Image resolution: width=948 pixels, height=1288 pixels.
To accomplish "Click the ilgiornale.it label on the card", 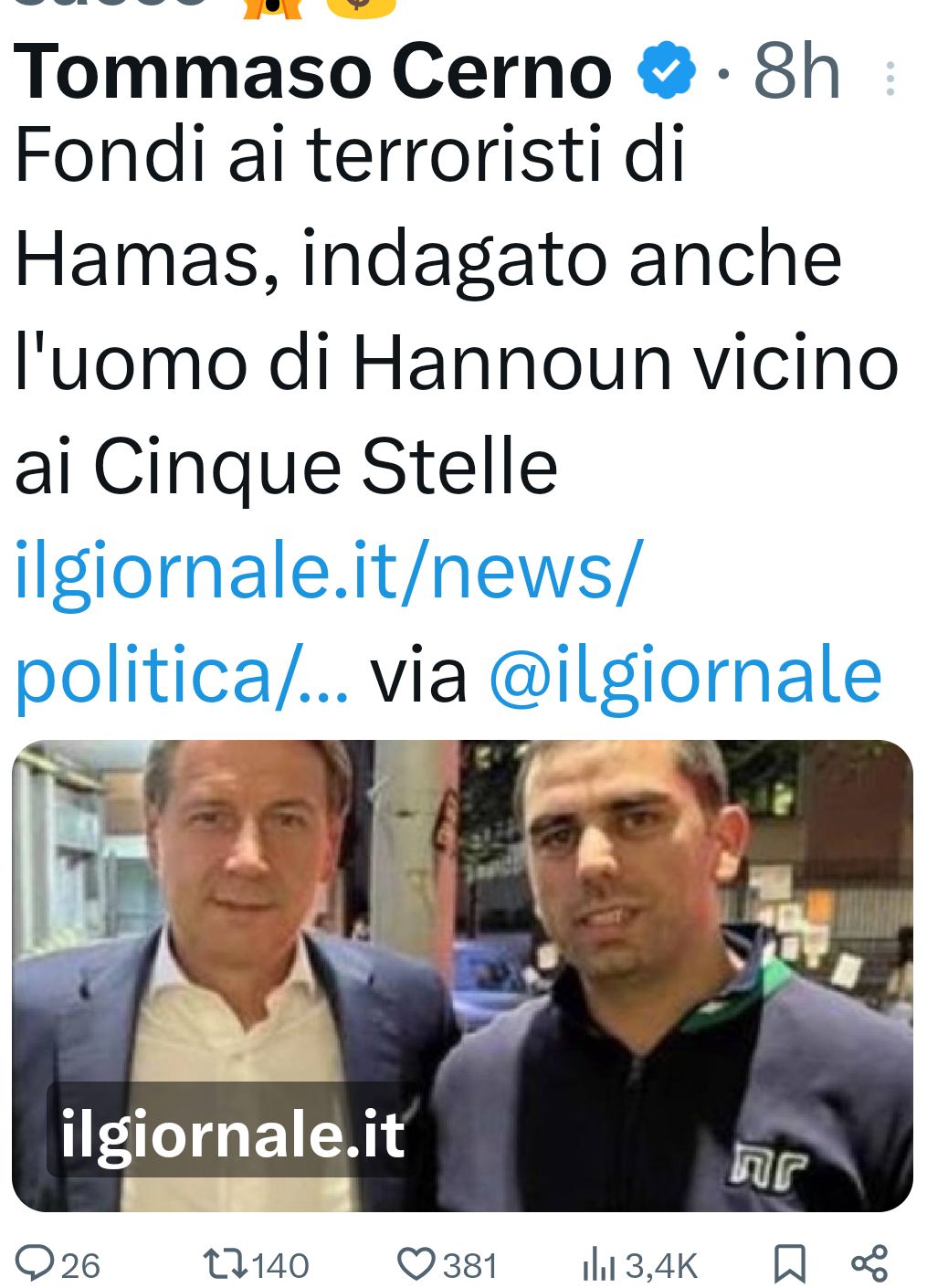I will pyautogui.click(x=233, y=1135).
